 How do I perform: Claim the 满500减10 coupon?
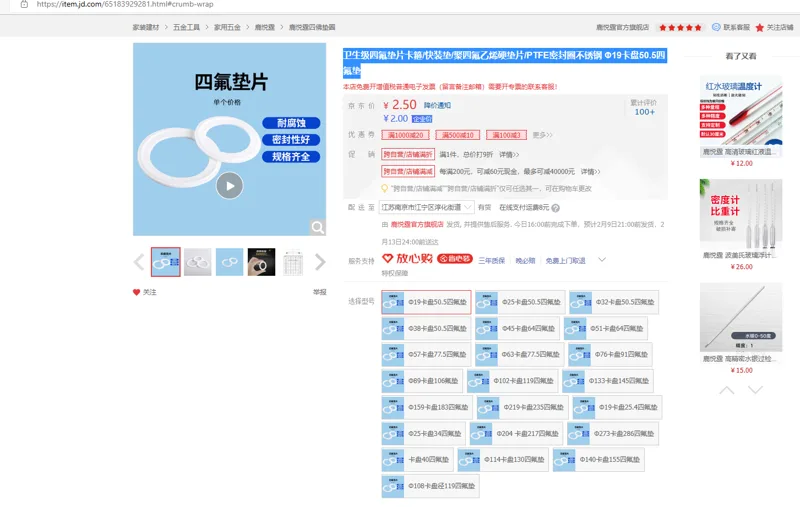pos(458,135)
